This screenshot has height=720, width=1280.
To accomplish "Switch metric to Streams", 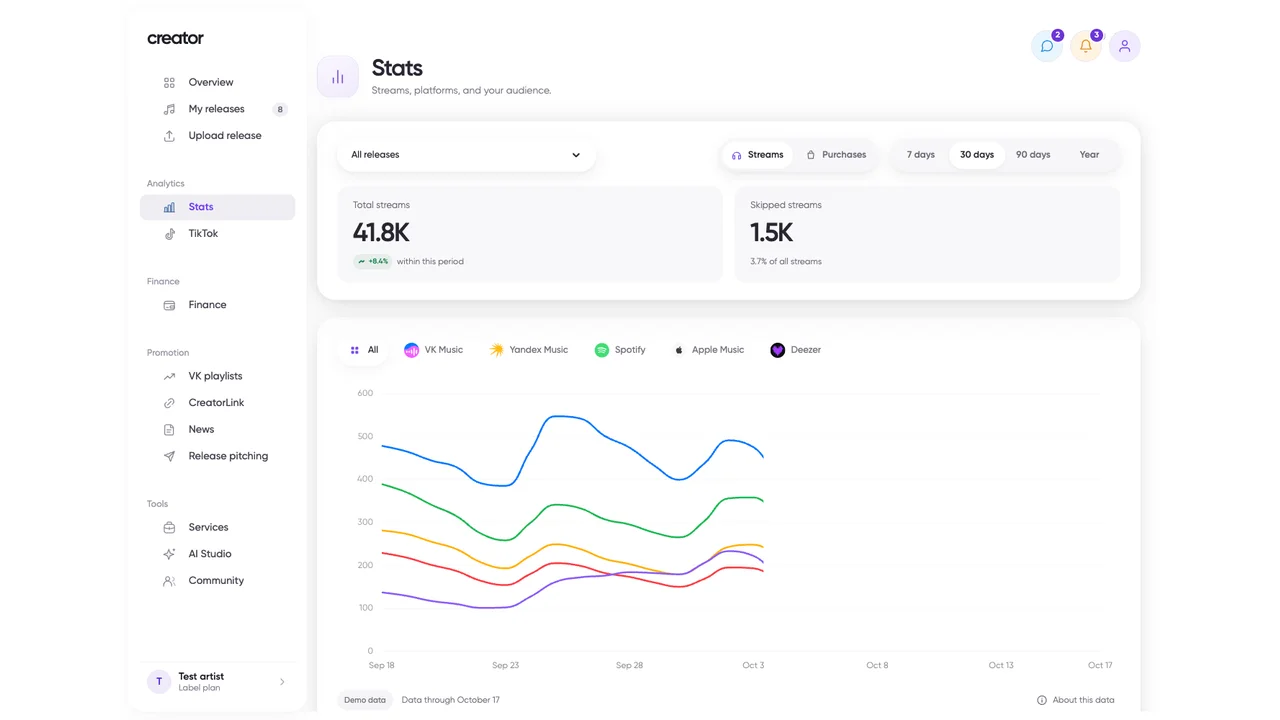I will coord(757,155).
